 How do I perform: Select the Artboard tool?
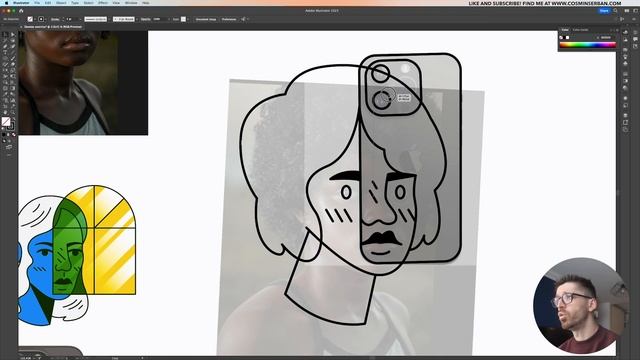pyautogui.click(x=5, y=106)
